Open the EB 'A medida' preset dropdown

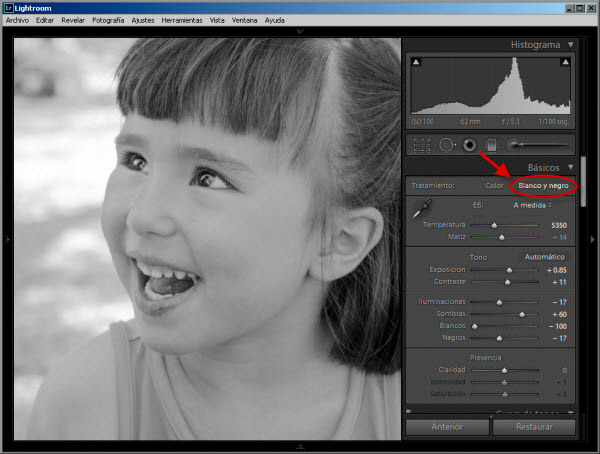tap(532, 205)
